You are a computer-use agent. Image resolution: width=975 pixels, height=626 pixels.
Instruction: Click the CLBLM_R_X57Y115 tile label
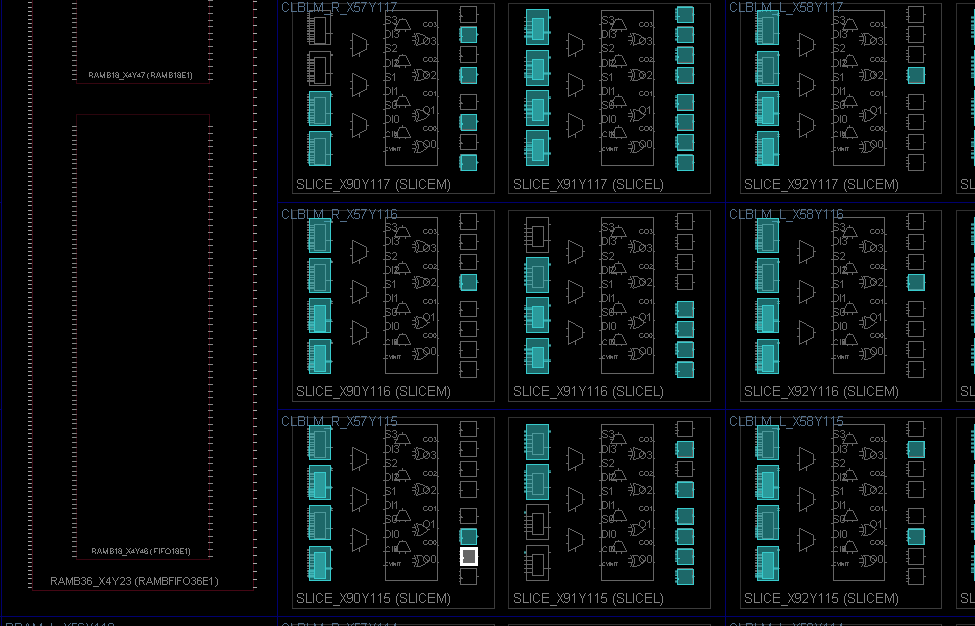click(339, 421)
